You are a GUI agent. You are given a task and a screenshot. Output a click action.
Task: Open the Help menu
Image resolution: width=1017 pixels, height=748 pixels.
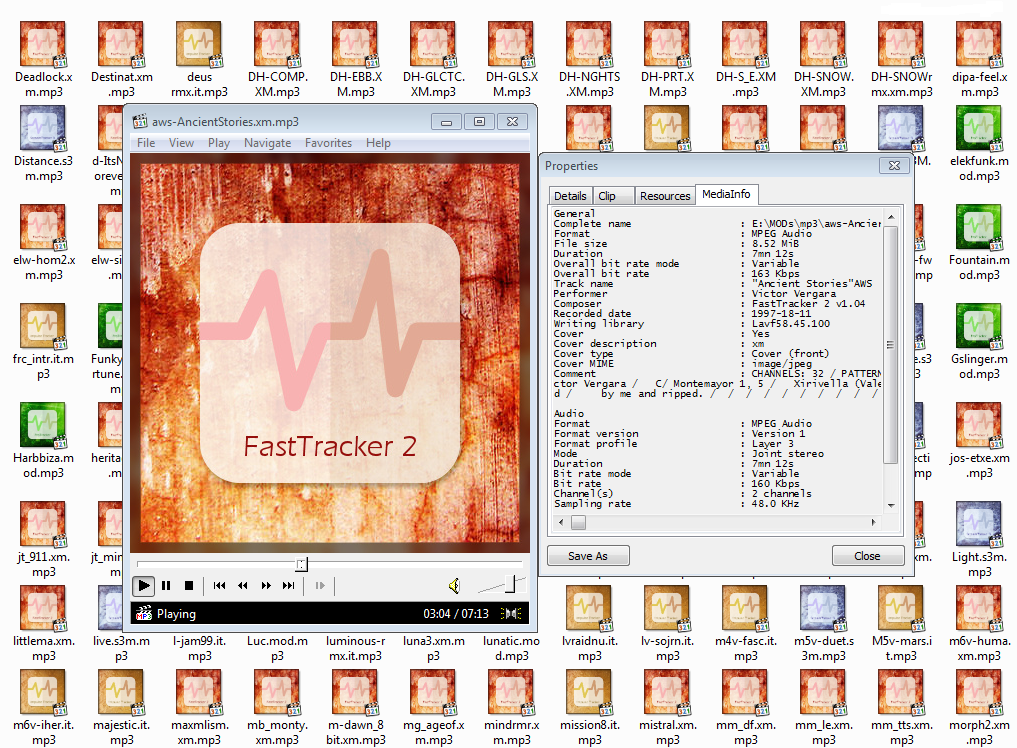[x=378, y=143]
